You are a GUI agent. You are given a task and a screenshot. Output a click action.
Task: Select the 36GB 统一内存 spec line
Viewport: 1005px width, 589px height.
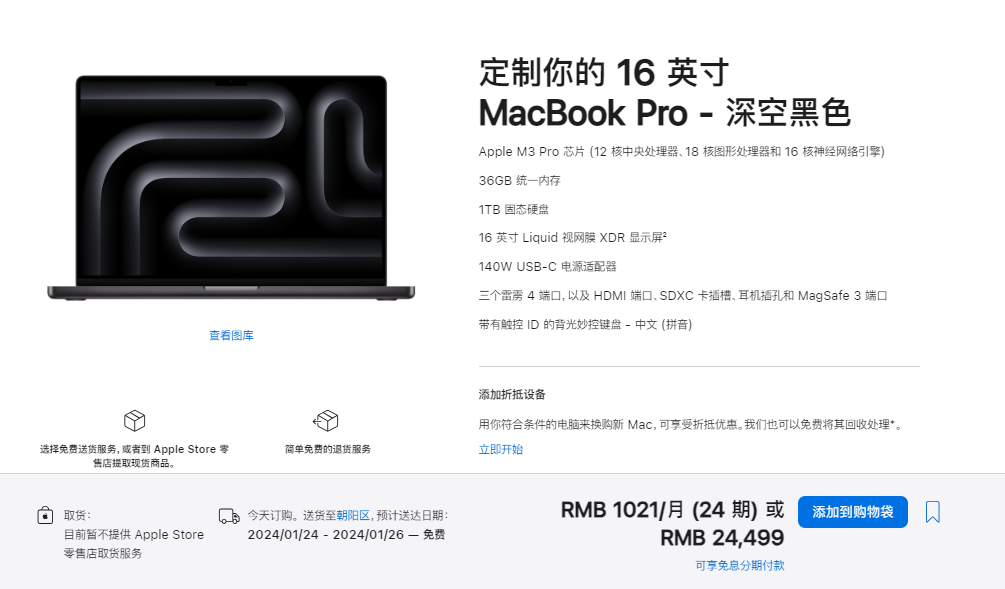[520, 181]
